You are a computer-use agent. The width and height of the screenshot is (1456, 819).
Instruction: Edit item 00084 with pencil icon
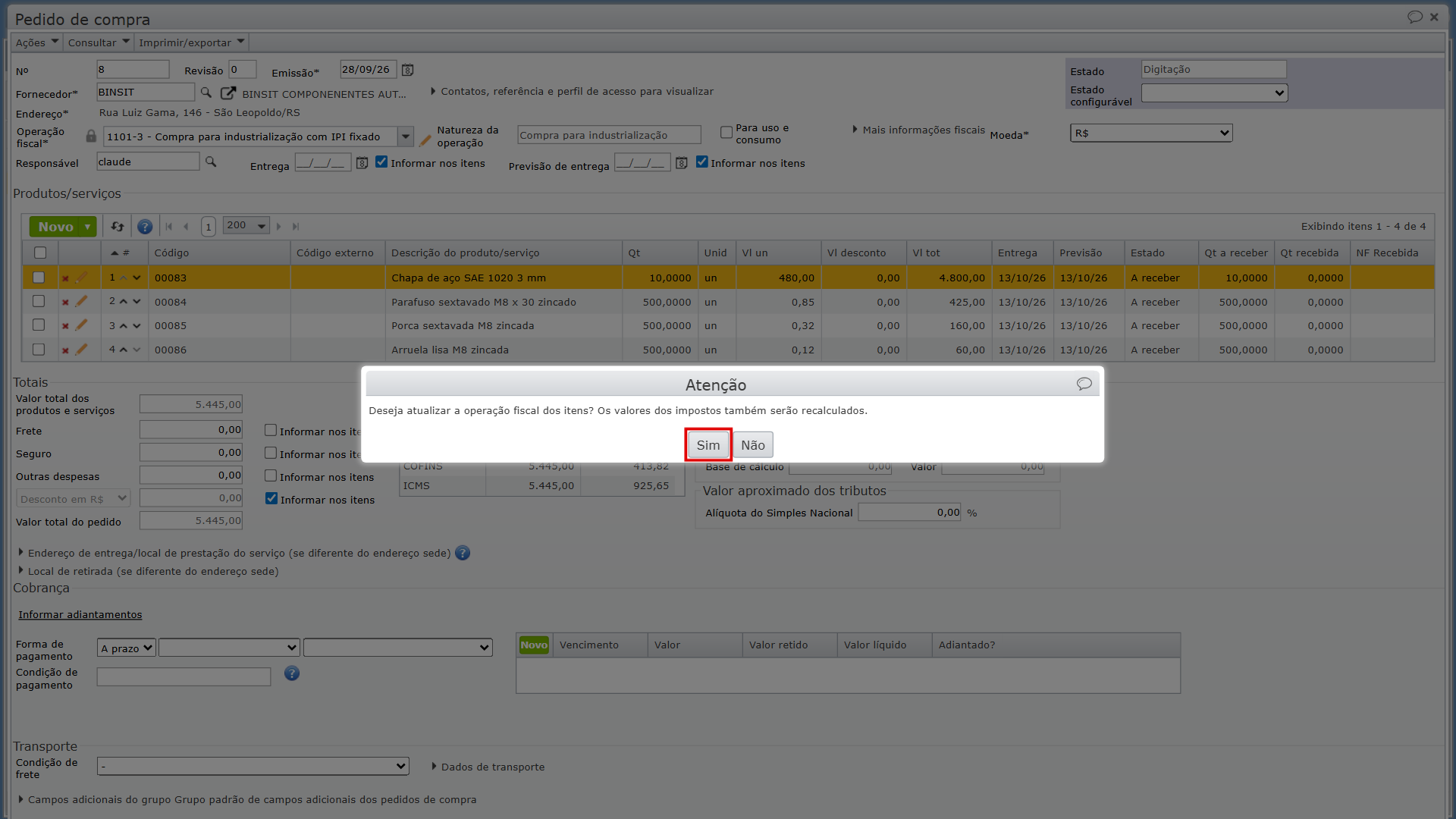pyautogui.click(x=81, y=301)
